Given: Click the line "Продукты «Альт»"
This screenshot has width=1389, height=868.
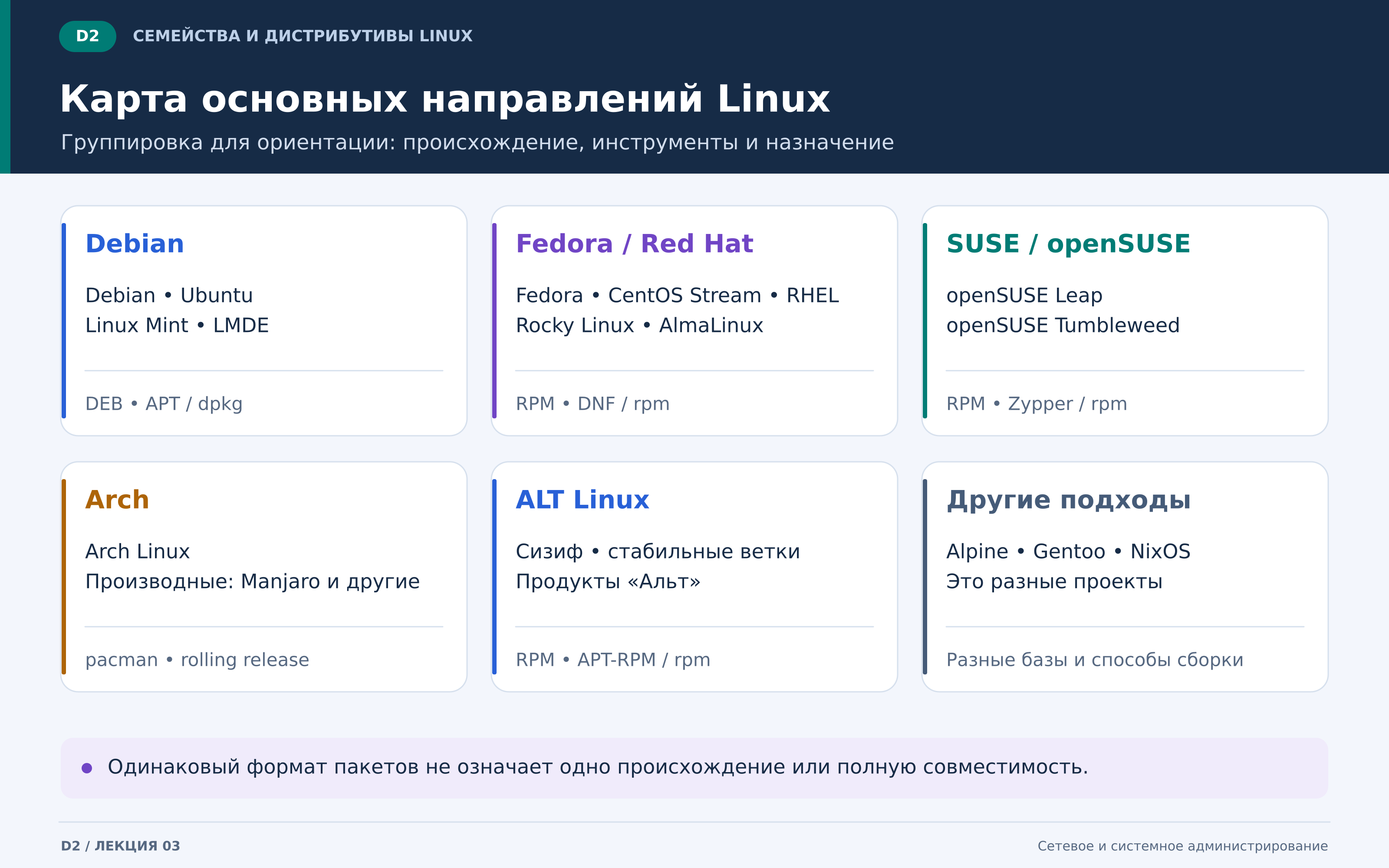Looking at the screenshot, I should 608,582.
